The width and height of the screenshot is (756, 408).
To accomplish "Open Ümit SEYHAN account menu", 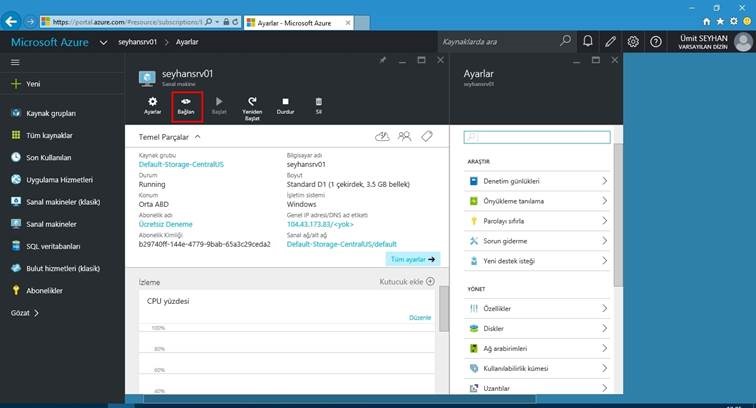I will [716, 42].
